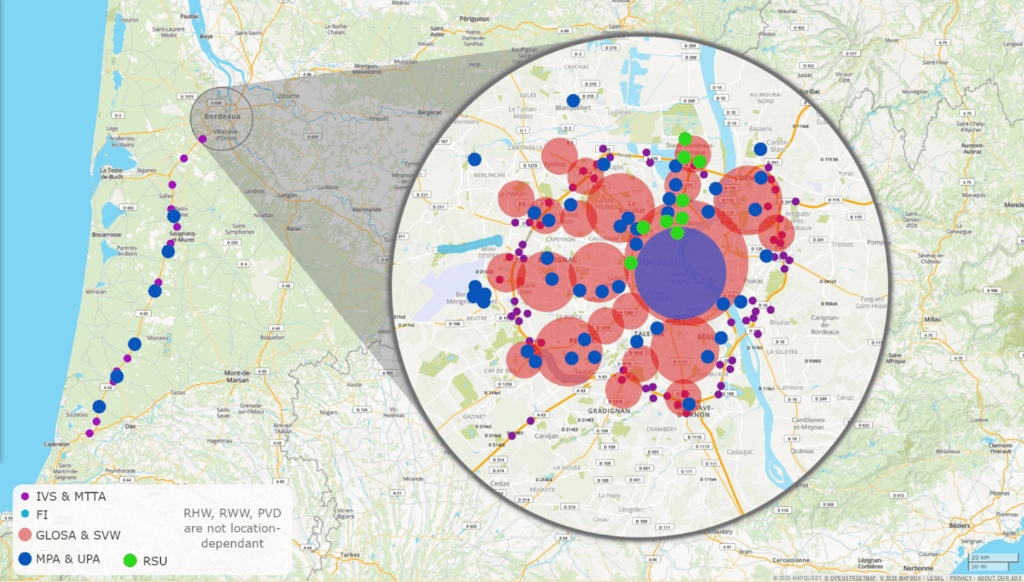Screen dimensions: 1024x582
Task: Click the Aurillac city label
Action: tap(807, 91)
